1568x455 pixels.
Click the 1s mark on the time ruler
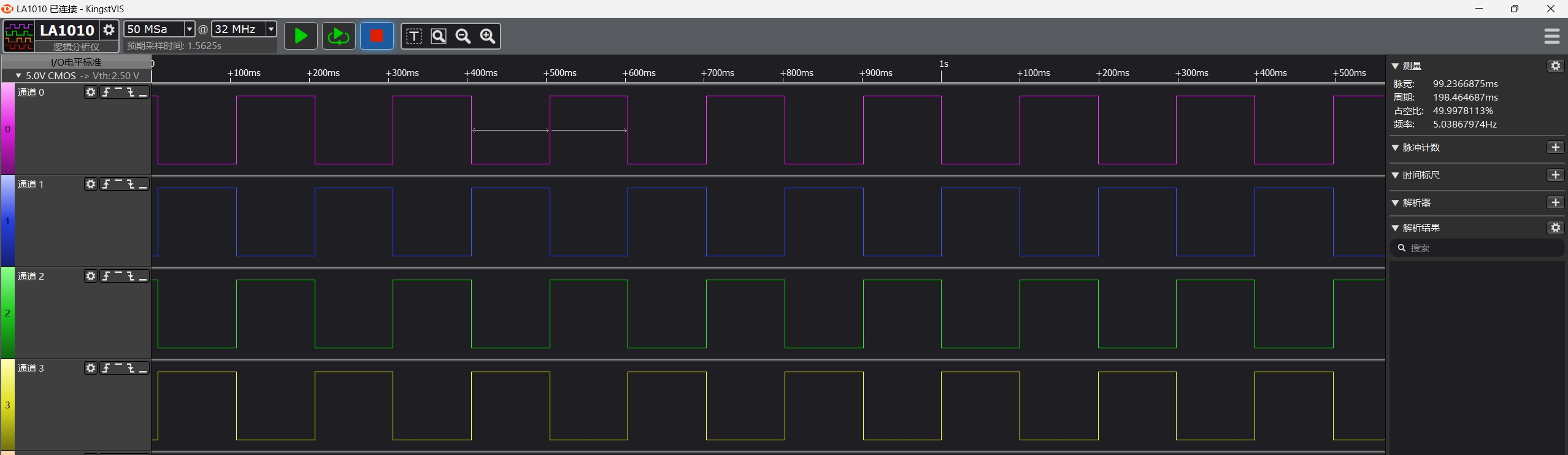(943, 64)
